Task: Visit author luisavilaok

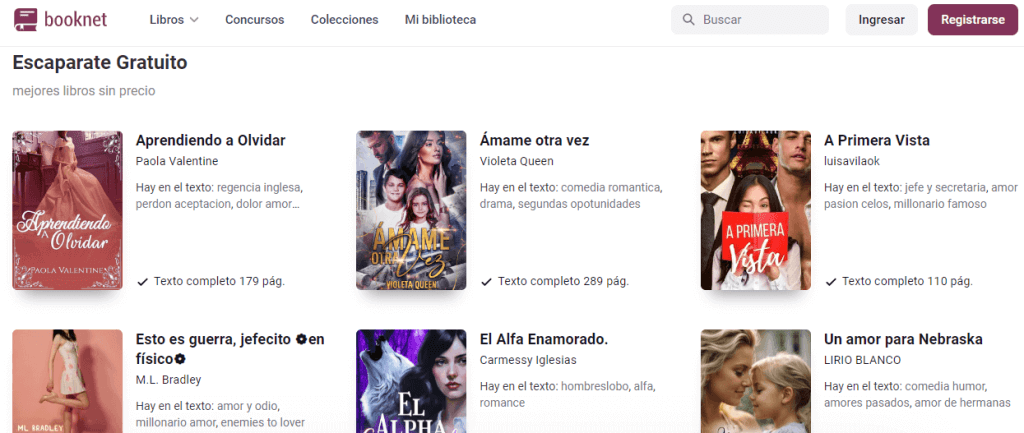Action: point(852,161)
